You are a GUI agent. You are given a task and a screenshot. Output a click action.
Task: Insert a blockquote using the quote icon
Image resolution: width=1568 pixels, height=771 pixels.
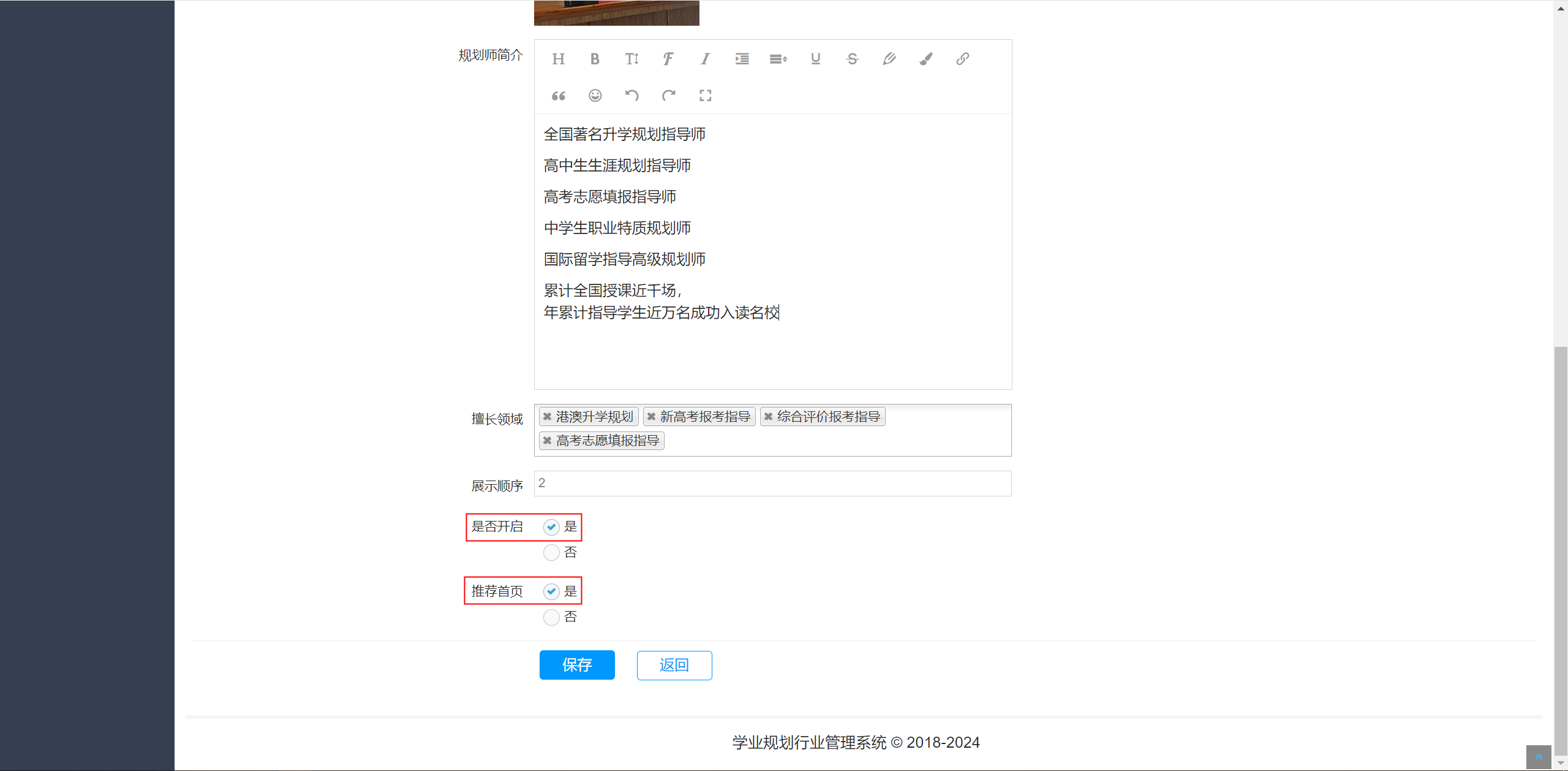[557, 95]
